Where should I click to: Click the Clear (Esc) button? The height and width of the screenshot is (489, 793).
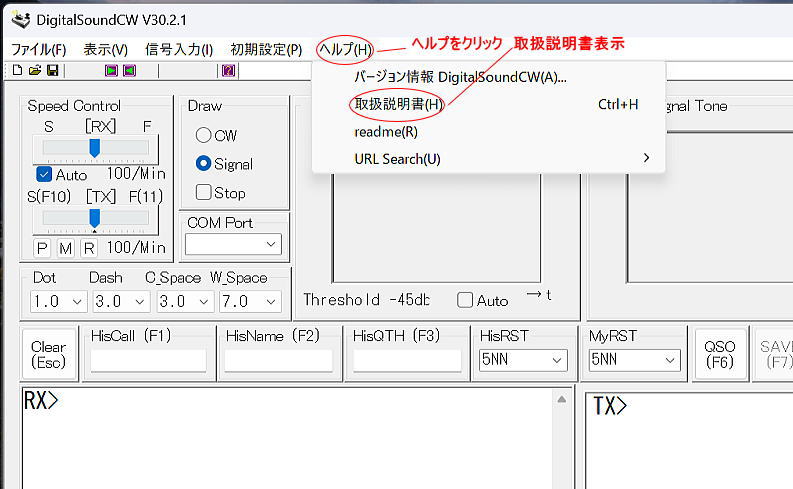(x=49, y=354)
